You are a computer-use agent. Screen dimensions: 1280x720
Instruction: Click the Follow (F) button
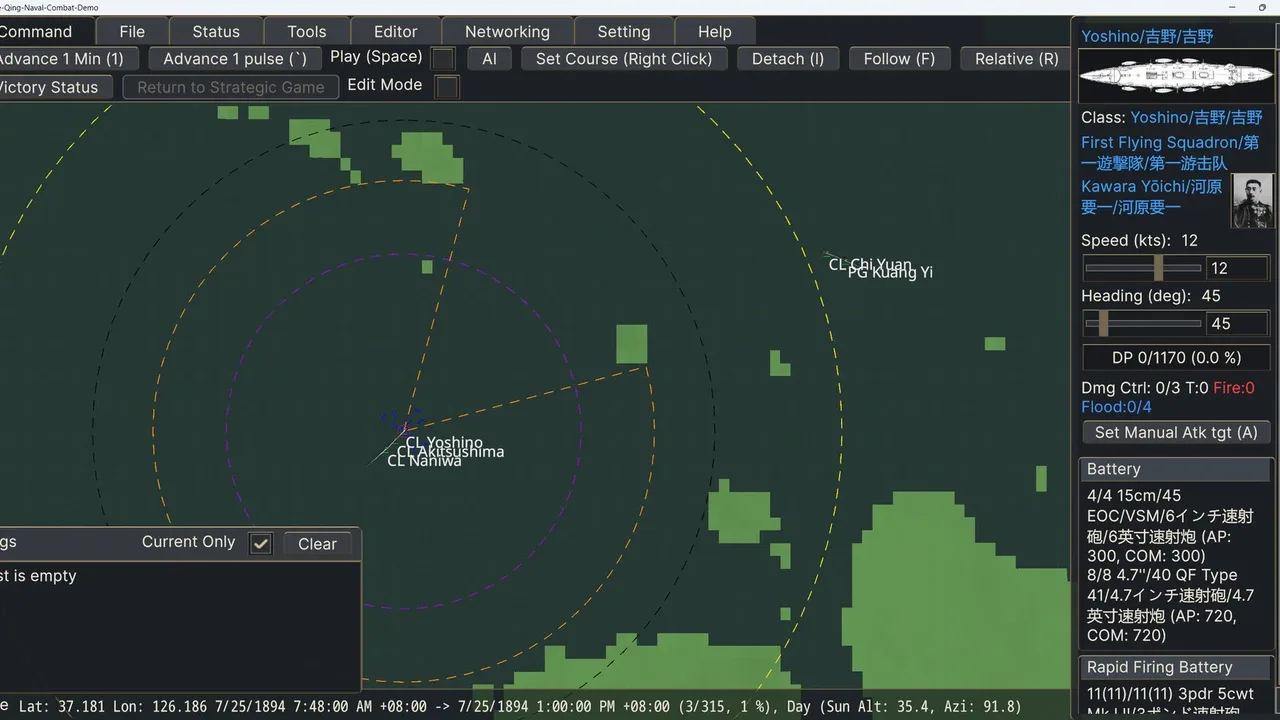click(899, 59)
